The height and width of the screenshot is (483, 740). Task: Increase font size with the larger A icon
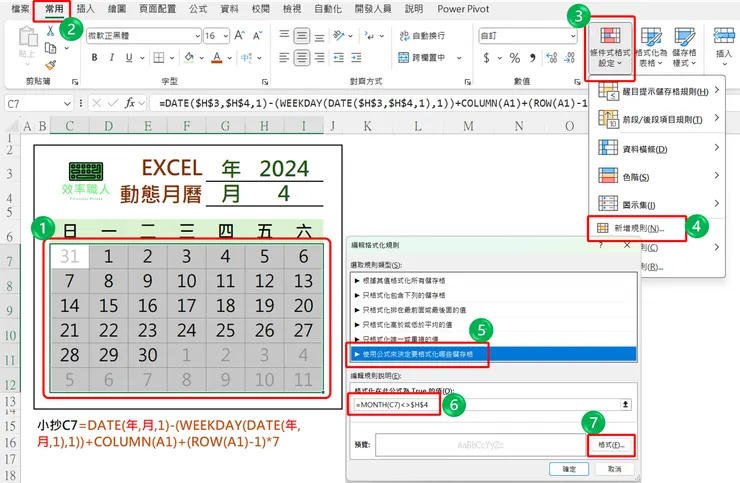(x=239, y=35)
